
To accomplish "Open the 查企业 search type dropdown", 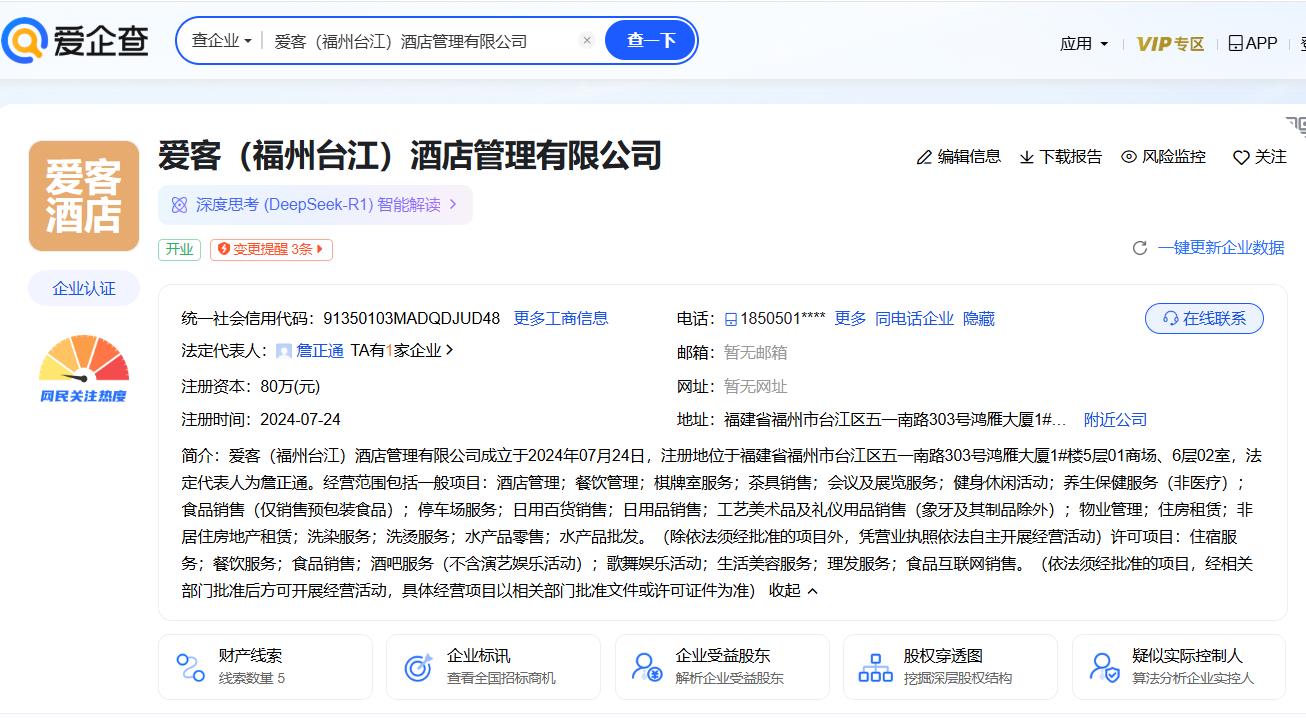I will point(222,41).
